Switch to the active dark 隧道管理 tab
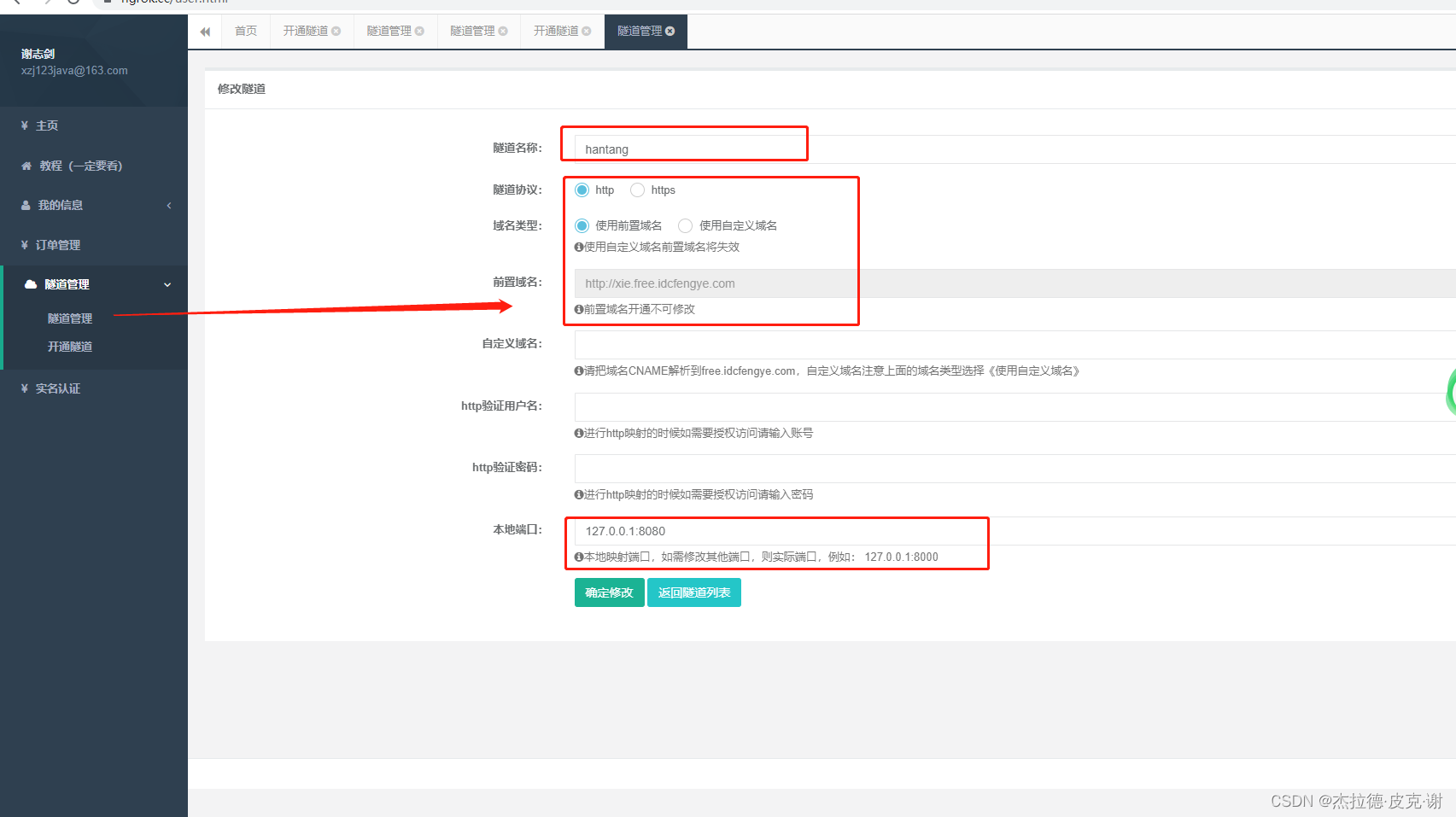 (646, 32)
